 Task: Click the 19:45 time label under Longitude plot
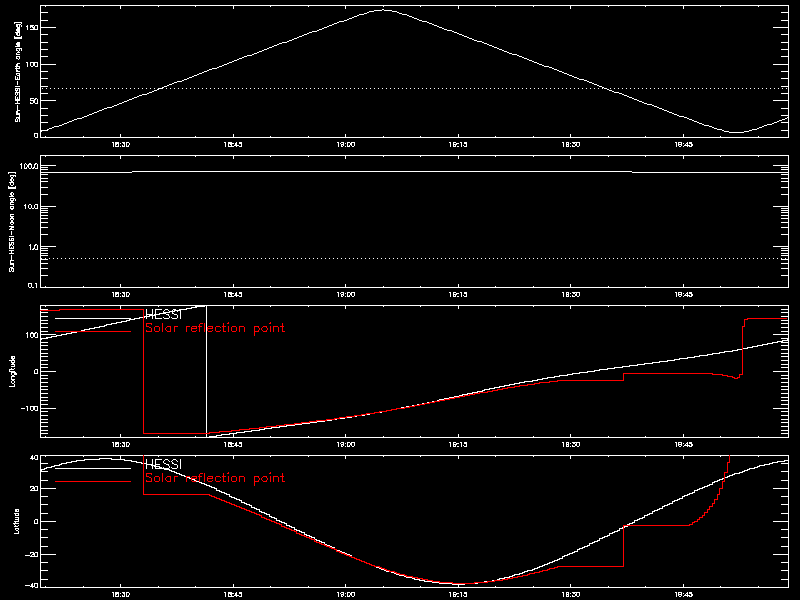coord(684,444)
